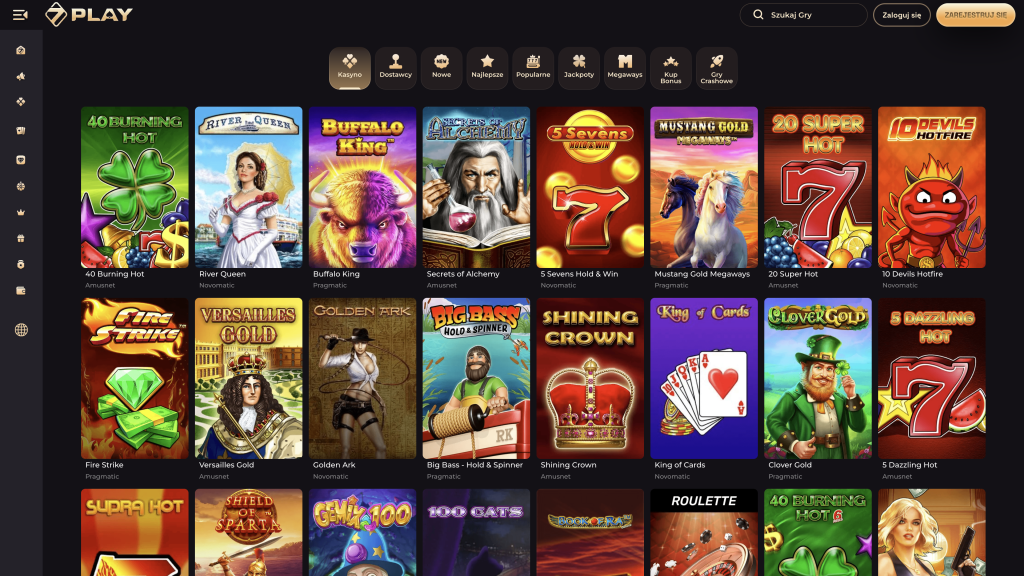Open the Popularne category
Viewport: 1024px width, 576px height.
click(x=533, y=68)
